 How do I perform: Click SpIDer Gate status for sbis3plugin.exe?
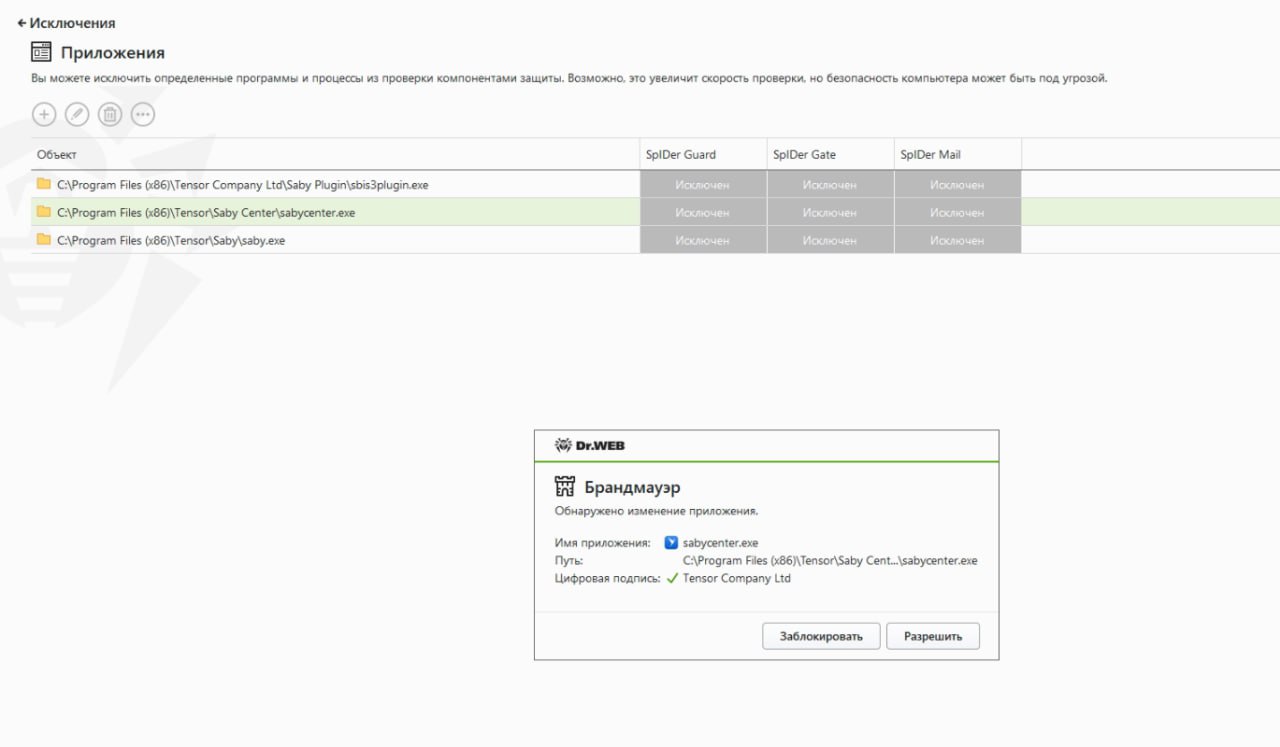(x=830, y=185)
